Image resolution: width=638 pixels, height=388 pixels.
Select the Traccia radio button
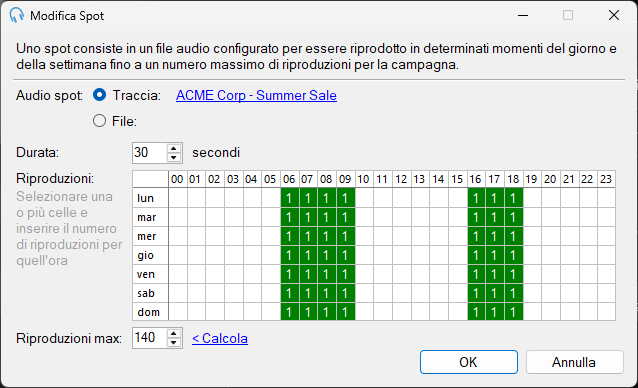tap(99, 95)
